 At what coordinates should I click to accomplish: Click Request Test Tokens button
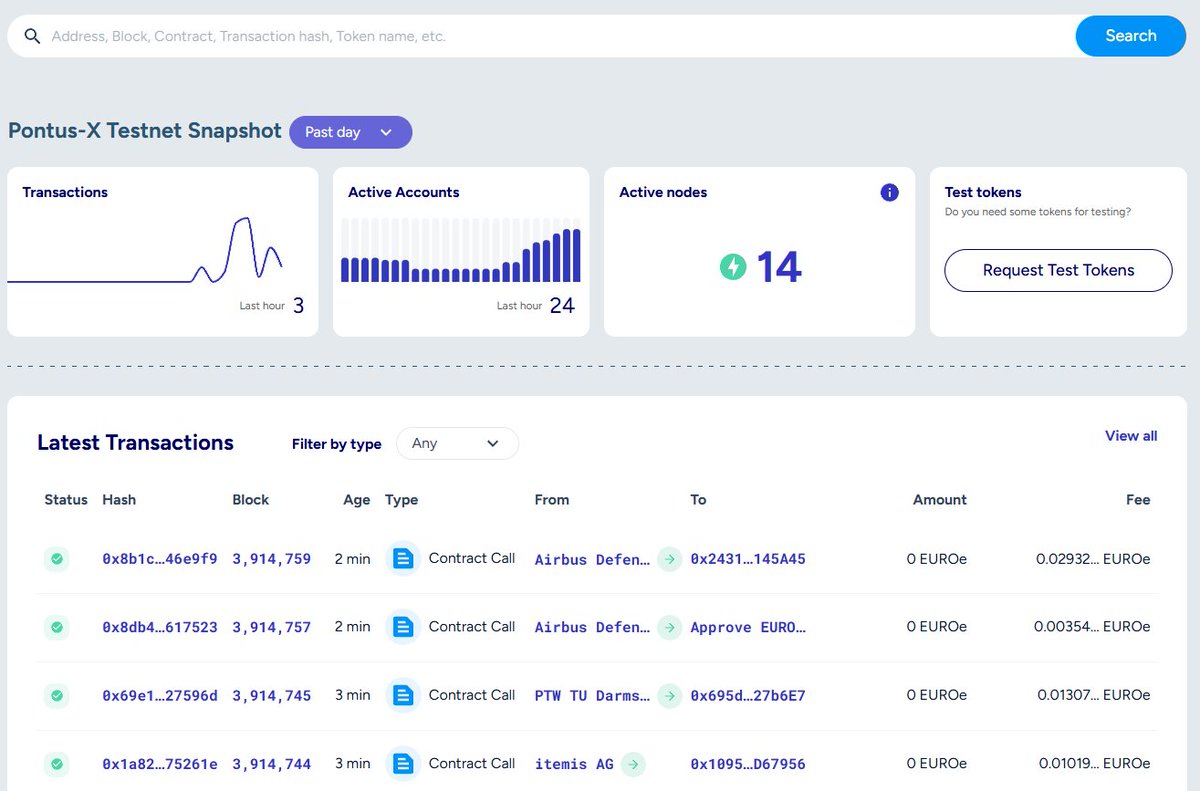(1058, 270)
